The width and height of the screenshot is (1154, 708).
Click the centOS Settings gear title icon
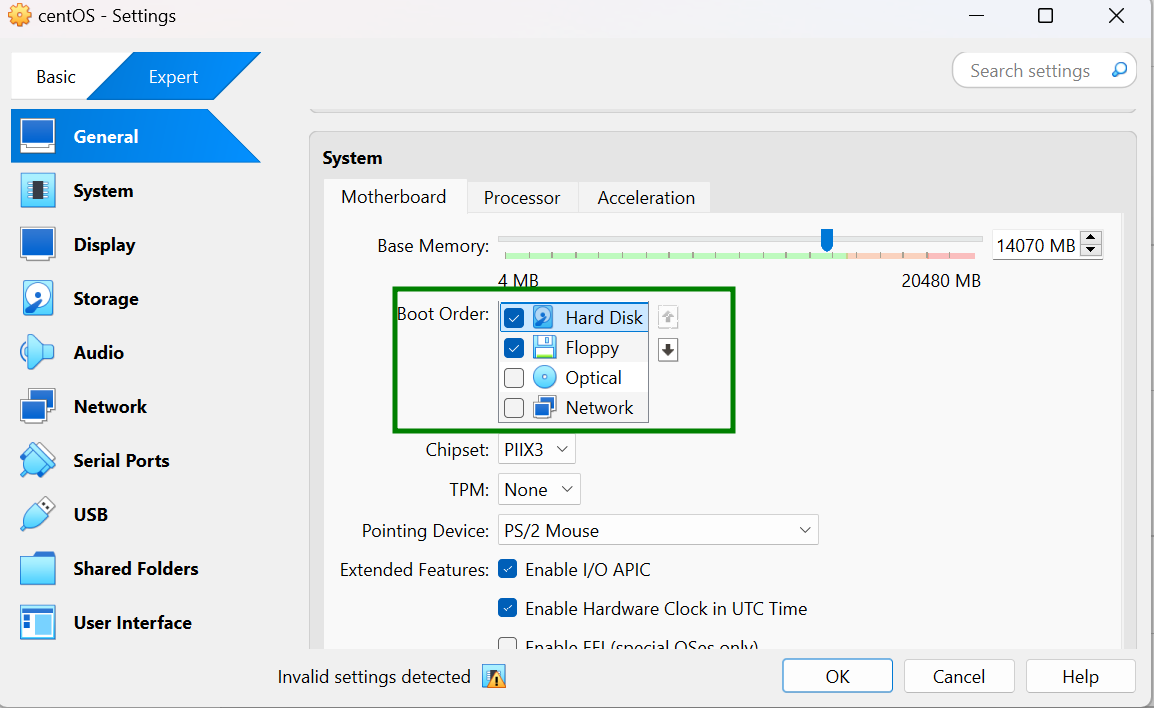point(20,15)
